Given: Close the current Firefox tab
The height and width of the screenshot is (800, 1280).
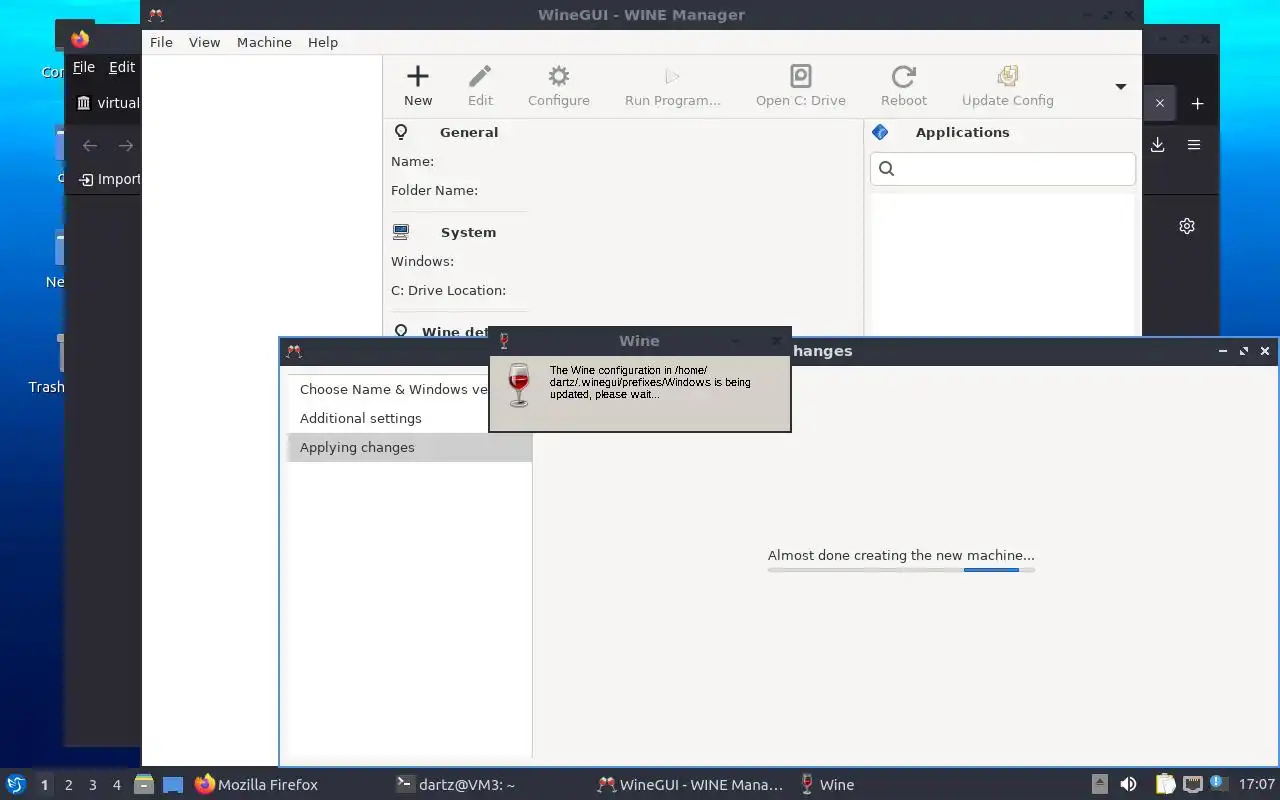Looking at the screenshot, I should coord(1160,103).
